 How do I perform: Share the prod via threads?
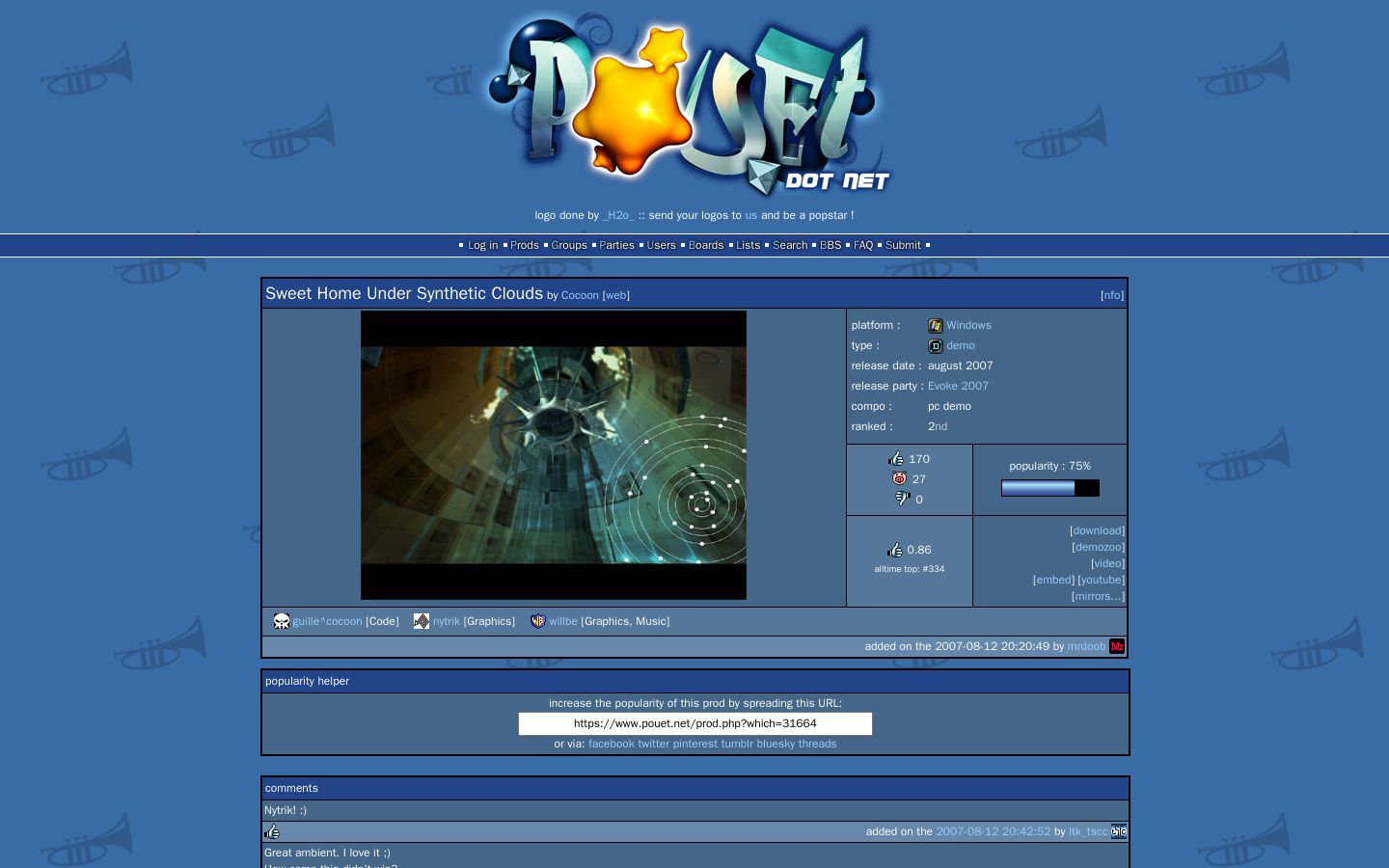click(x=818, y=744)
